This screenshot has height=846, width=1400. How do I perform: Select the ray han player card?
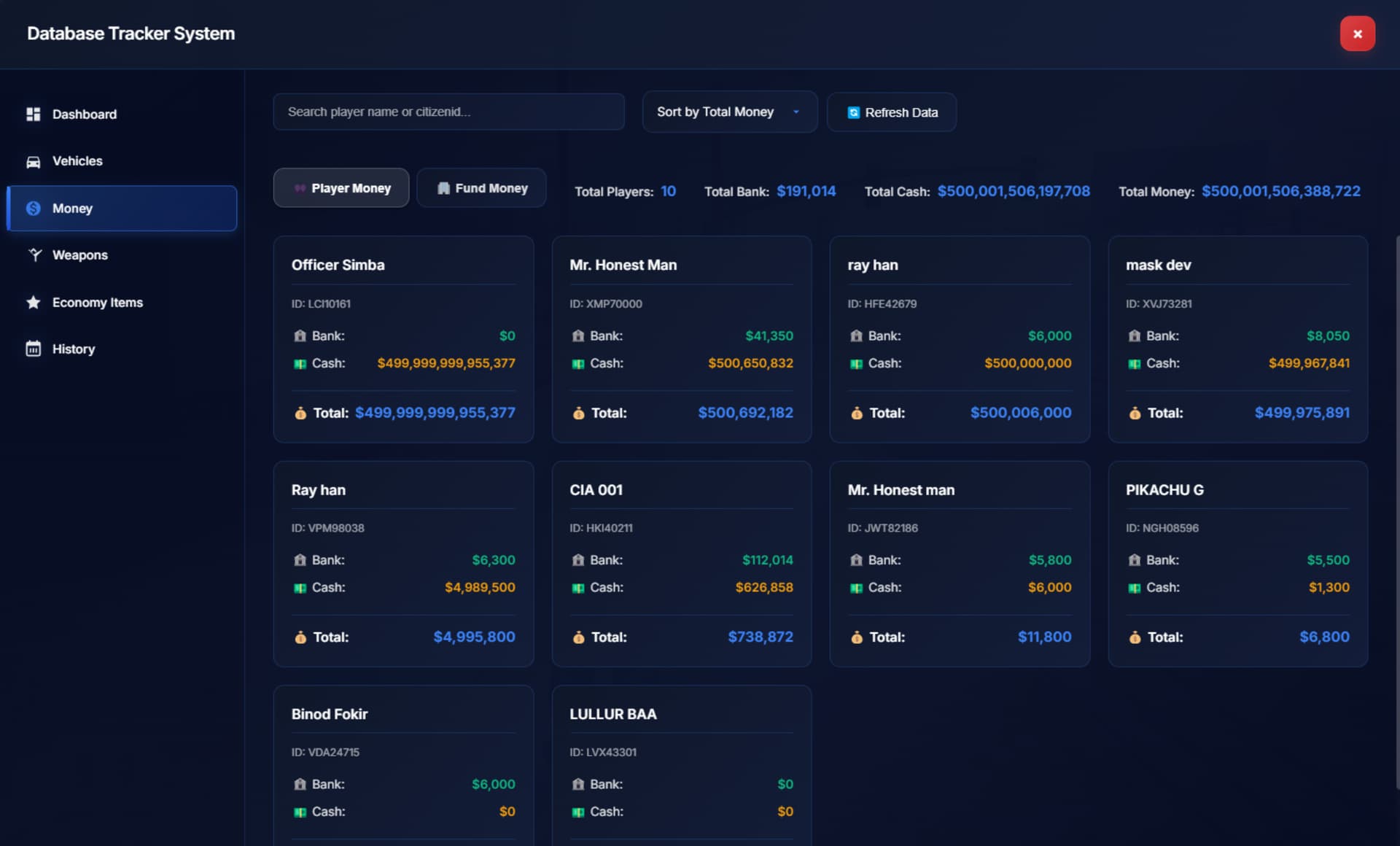coord(959,339)
